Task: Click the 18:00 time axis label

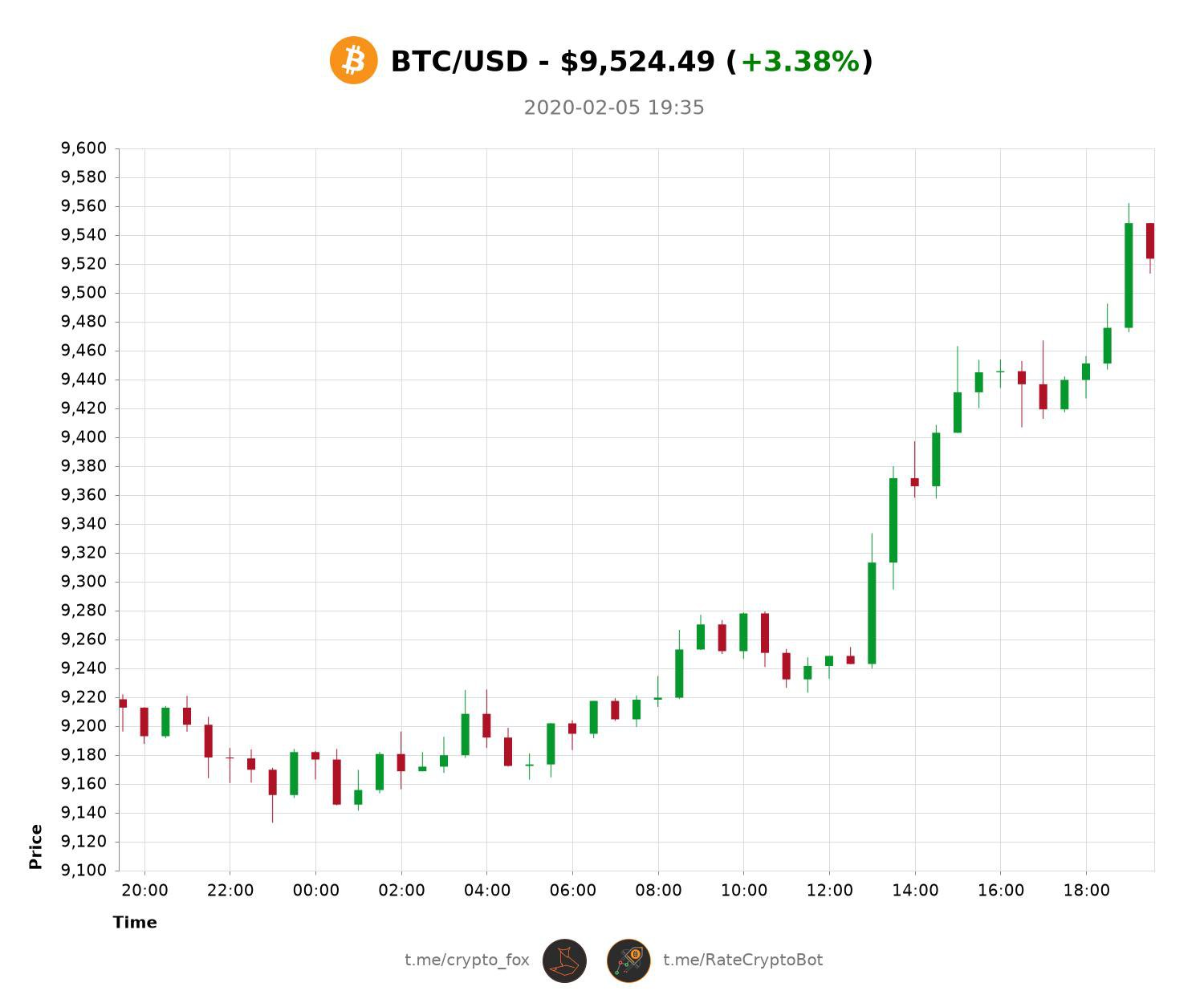Action: (1086, 890)
